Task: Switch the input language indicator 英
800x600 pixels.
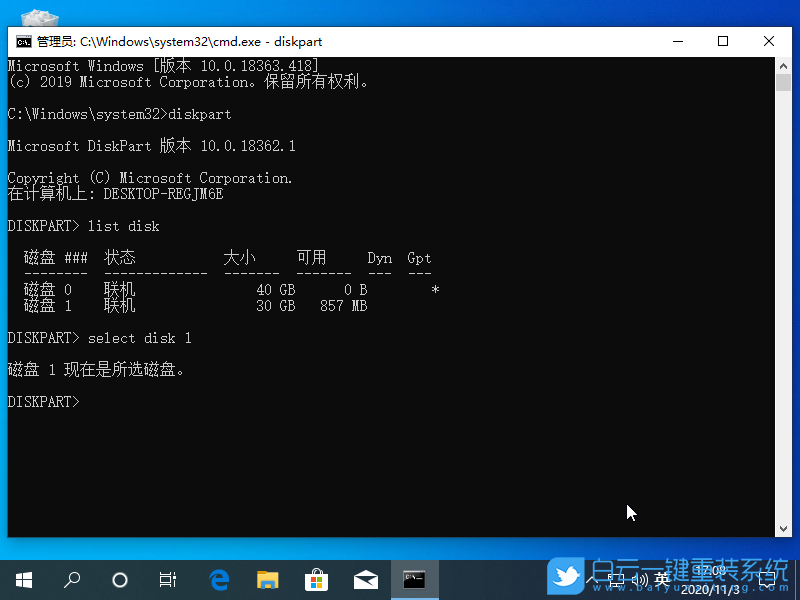Action: [661, 580]
